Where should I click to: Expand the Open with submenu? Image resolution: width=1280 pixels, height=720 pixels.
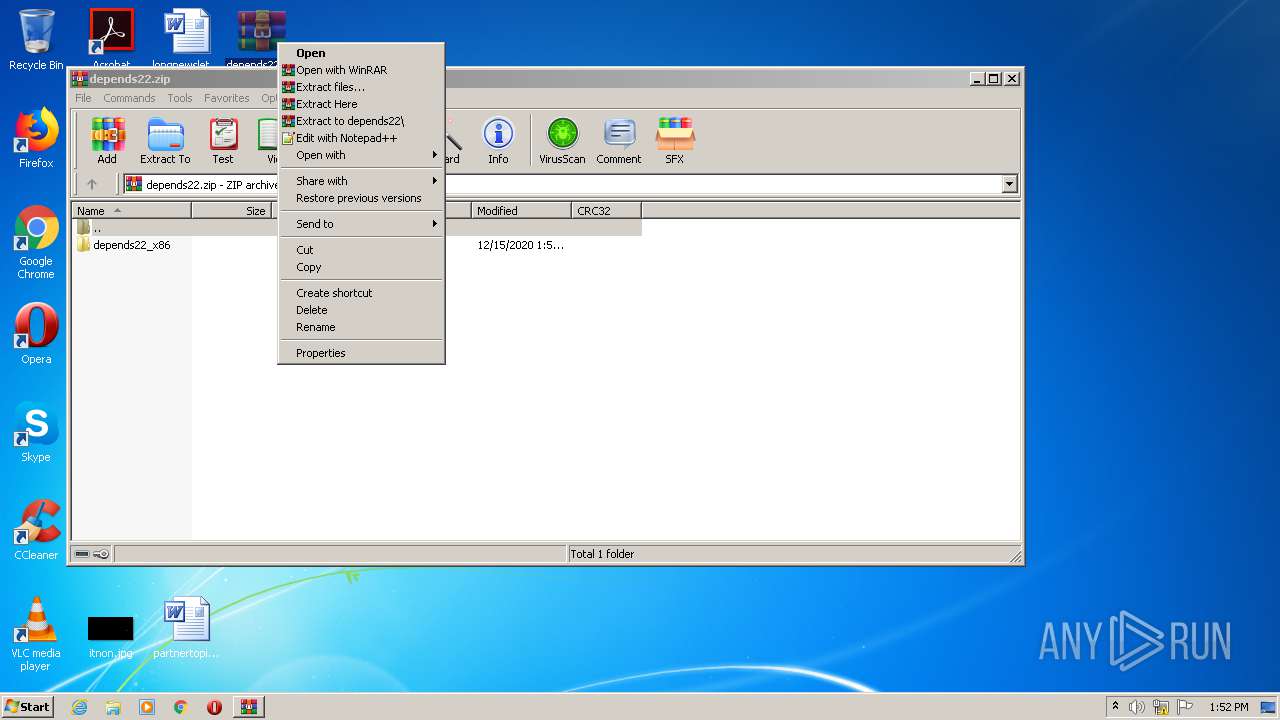click(361, 155)
